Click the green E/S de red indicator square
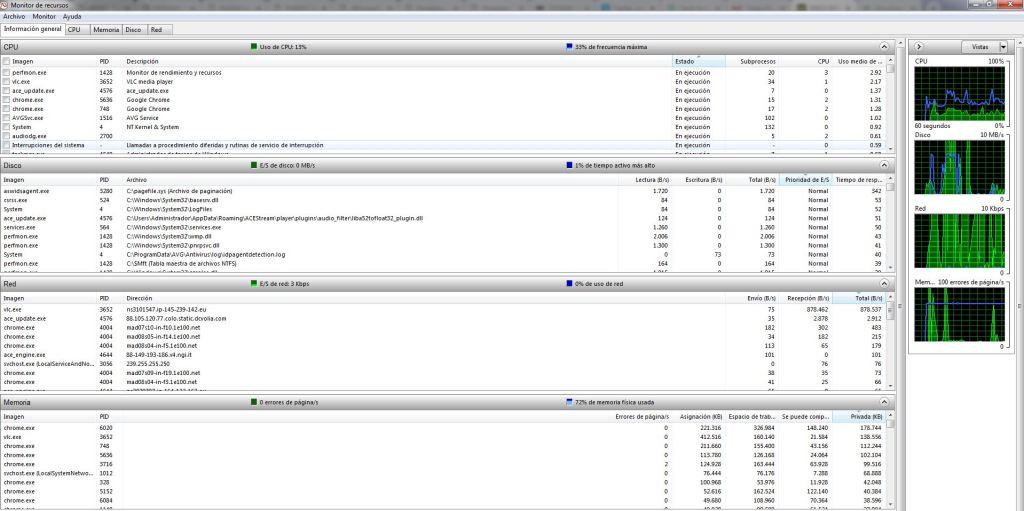This screenshot has width=1024, height=511. [x=254, y=284]
